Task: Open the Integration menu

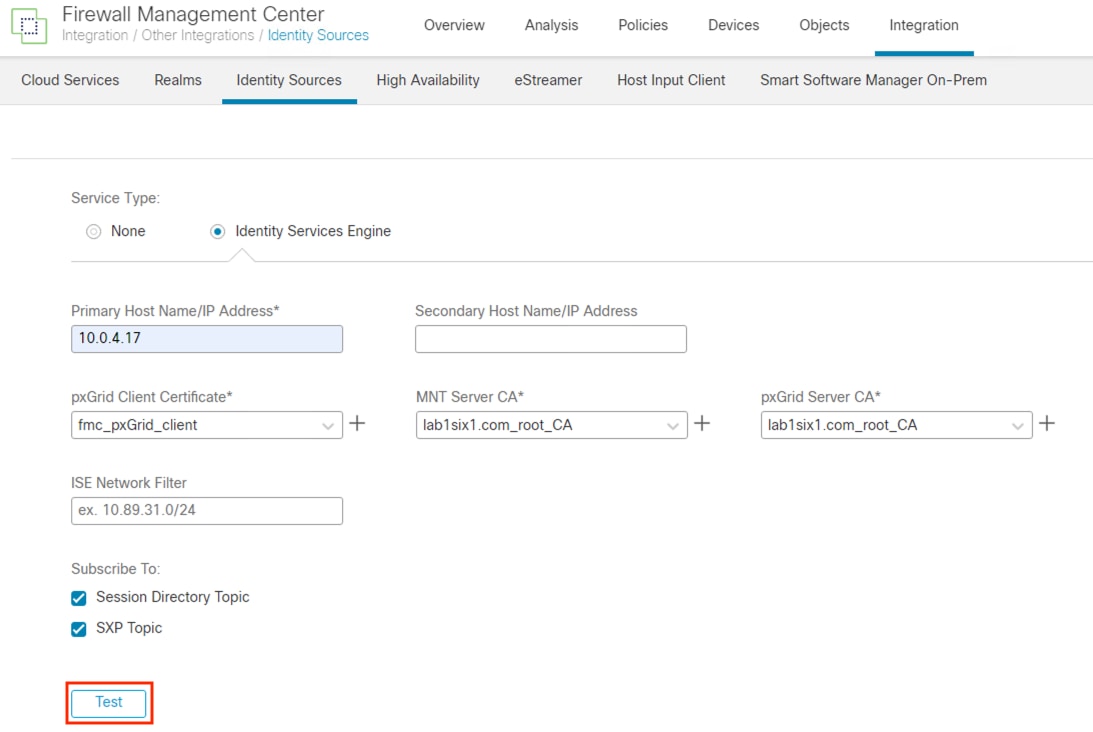Action: [x=924, y=25]
